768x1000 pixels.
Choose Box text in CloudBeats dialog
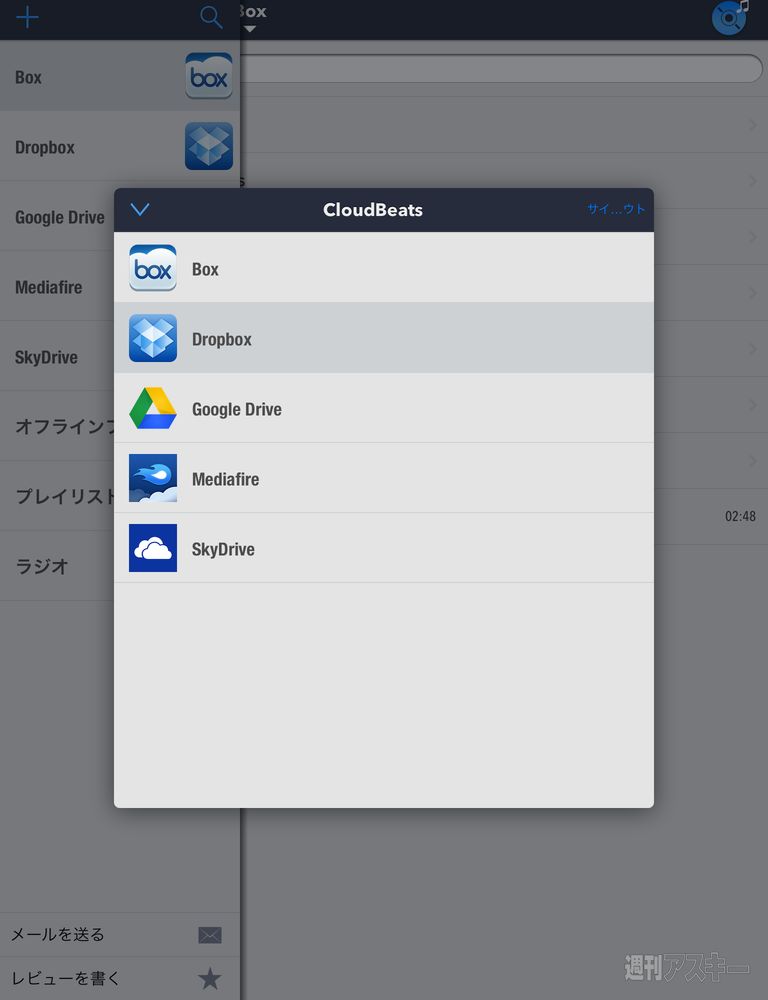[205, 269]
